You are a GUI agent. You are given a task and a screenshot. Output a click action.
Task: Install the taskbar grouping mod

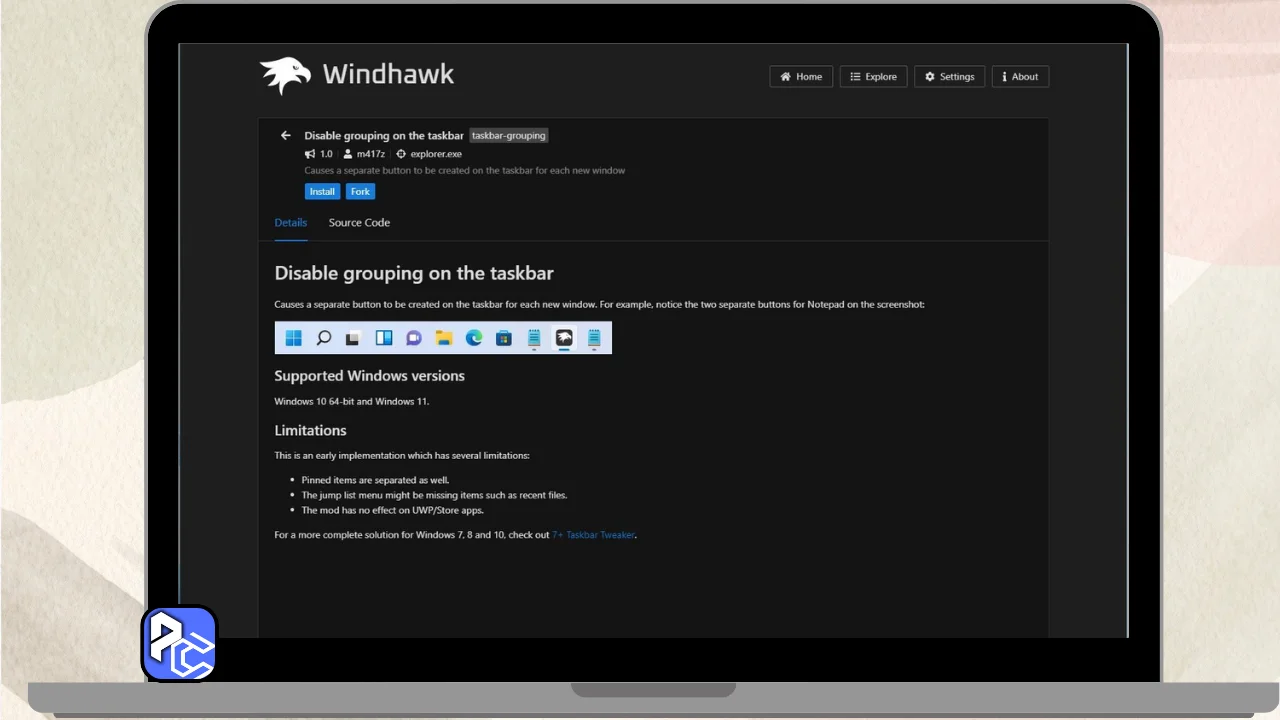point(322,191)
